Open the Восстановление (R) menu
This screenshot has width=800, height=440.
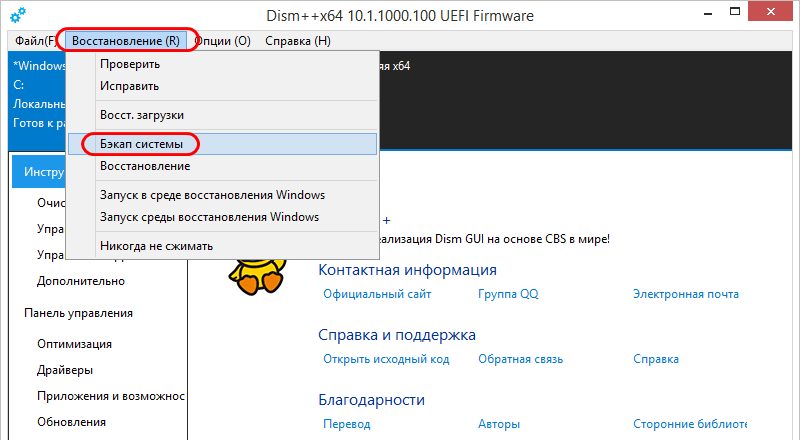click(126, 41)
